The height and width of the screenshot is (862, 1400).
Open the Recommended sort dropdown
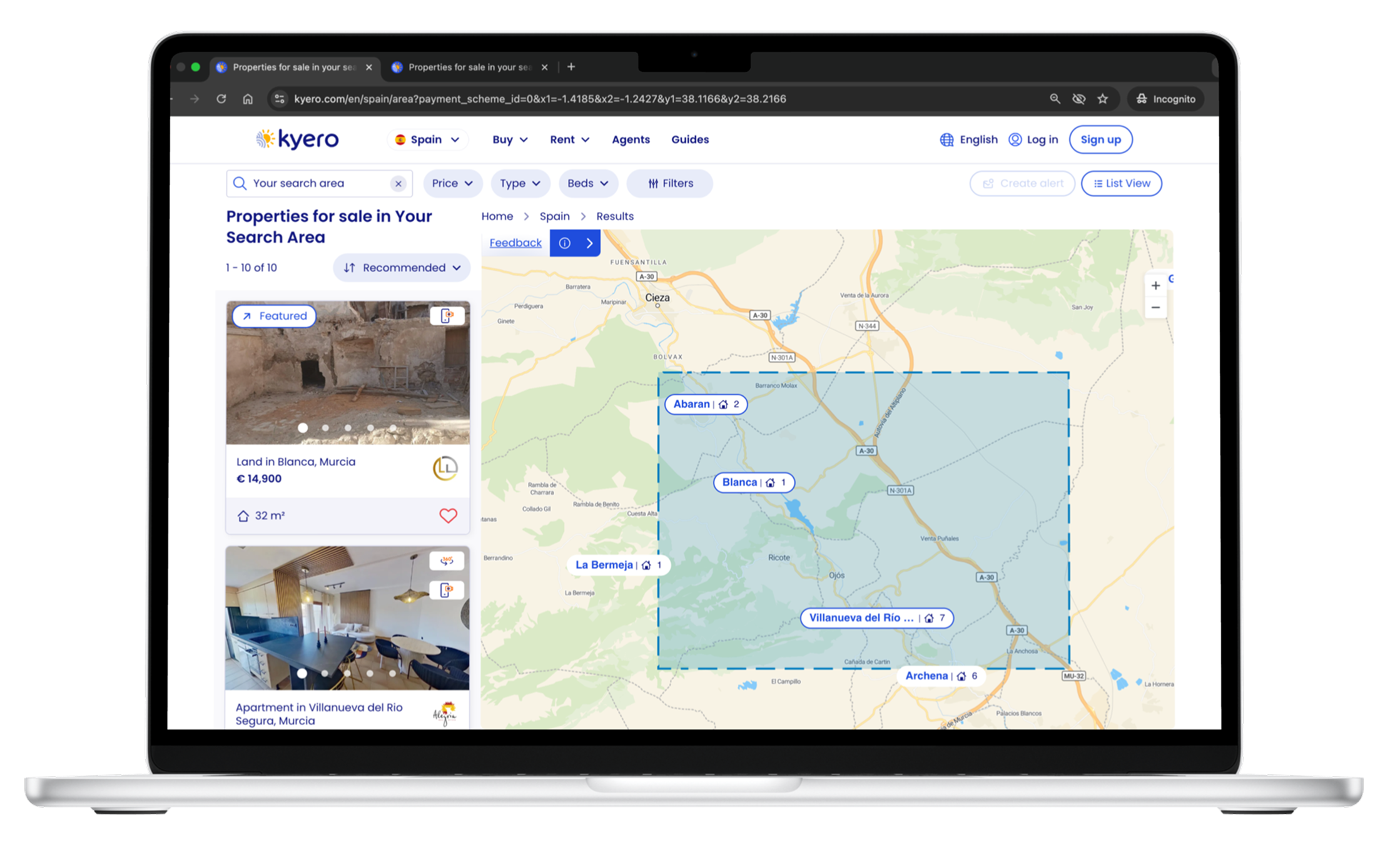(x=402, y=268)
